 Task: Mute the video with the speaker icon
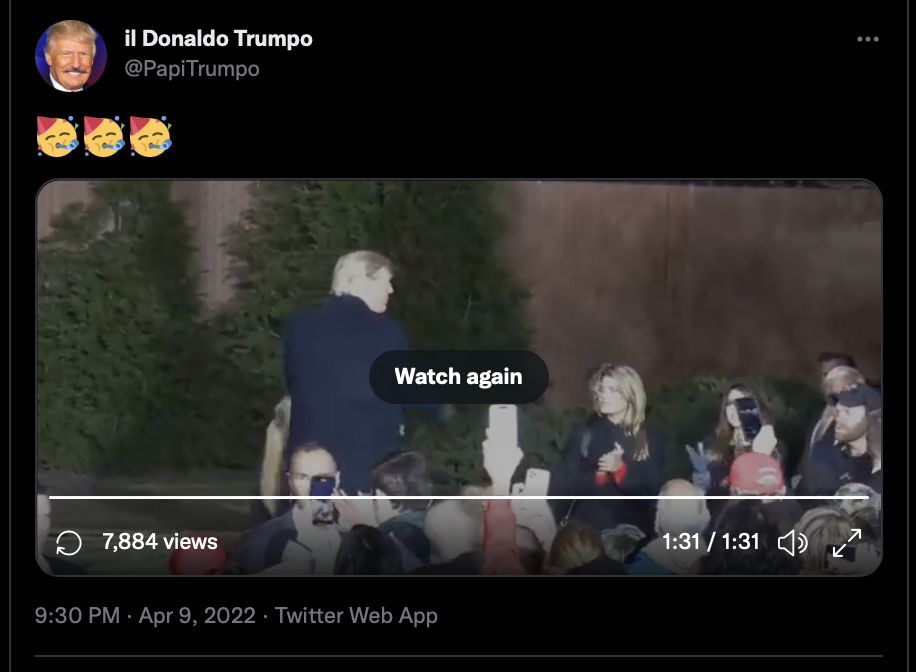(x=792, y=543)
